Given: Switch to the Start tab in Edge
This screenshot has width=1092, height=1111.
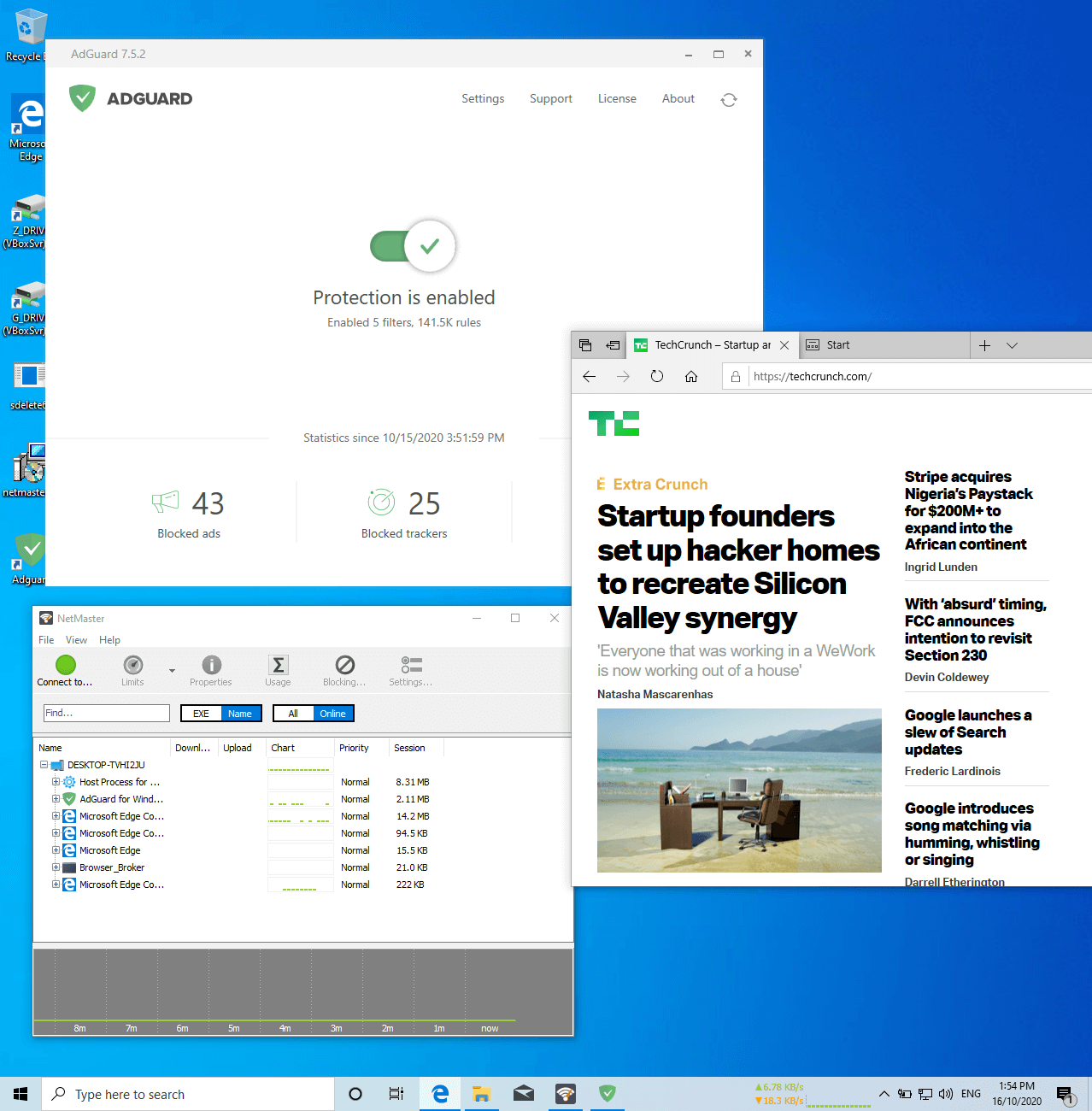Looking at the screenshot, I should 884,345.
